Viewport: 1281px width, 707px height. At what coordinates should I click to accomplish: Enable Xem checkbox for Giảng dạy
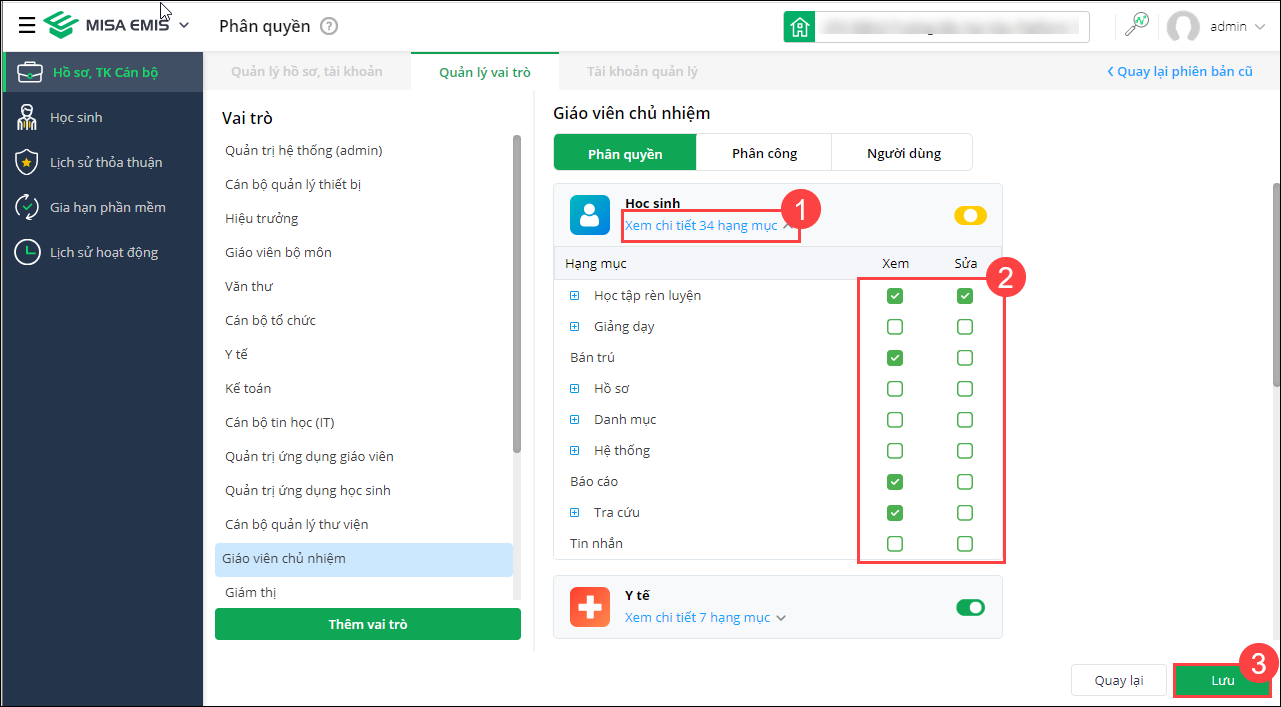point(895,327)
